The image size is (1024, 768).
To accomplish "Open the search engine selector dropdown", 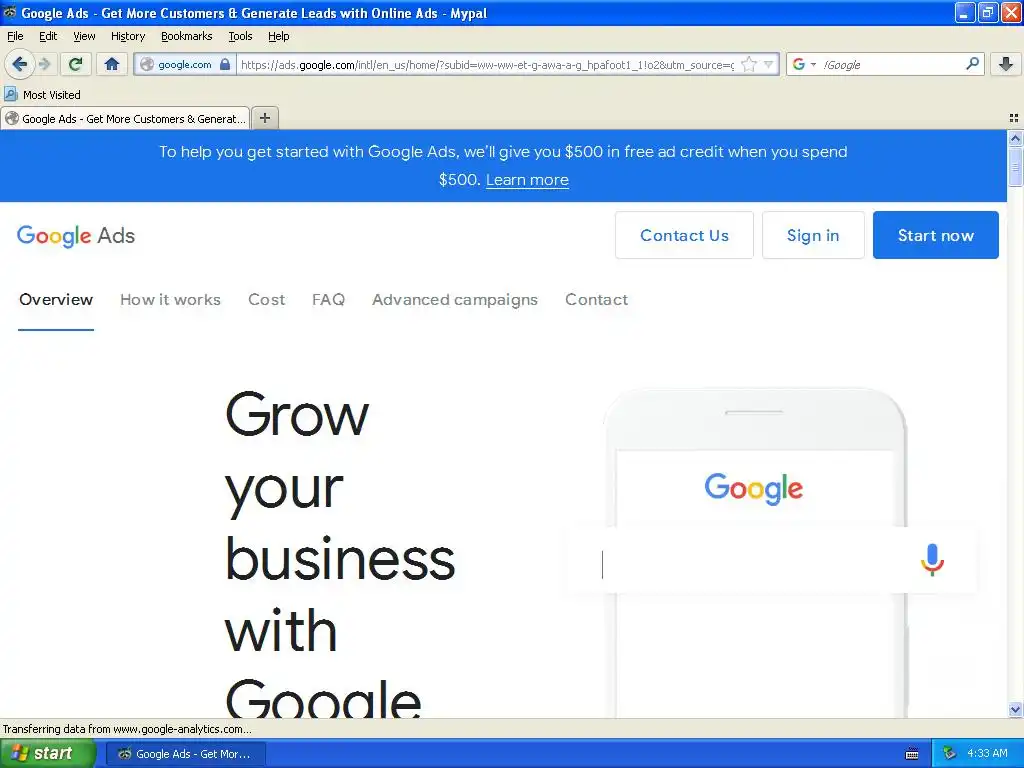I will coord(803,64).
